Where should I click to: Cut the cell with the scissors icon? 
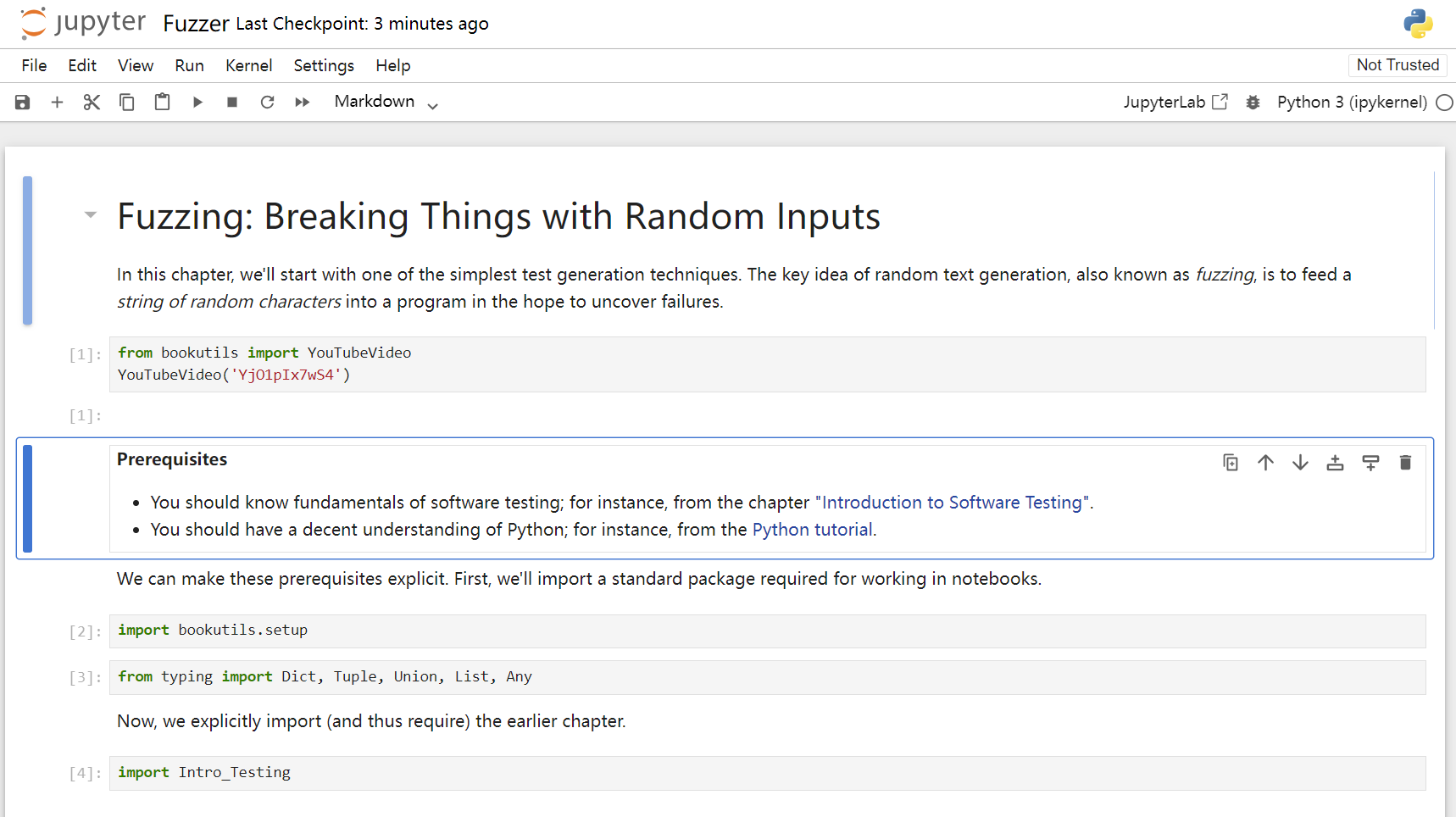pos(92,103)
